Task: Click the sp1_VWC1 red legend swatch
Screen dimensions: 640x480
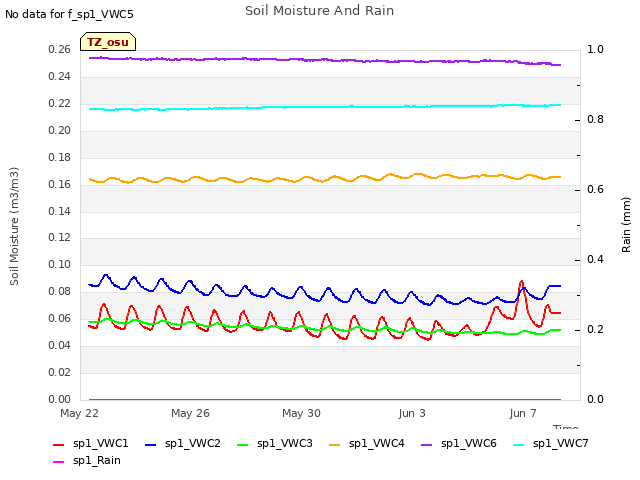Action: coord(59,444)
